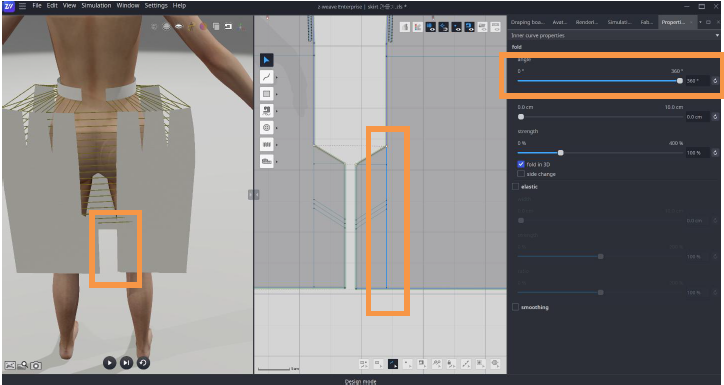Enable the side change checkbox
Image resolution: width=724 pixels, height=385 pixels.
[521, 174]
